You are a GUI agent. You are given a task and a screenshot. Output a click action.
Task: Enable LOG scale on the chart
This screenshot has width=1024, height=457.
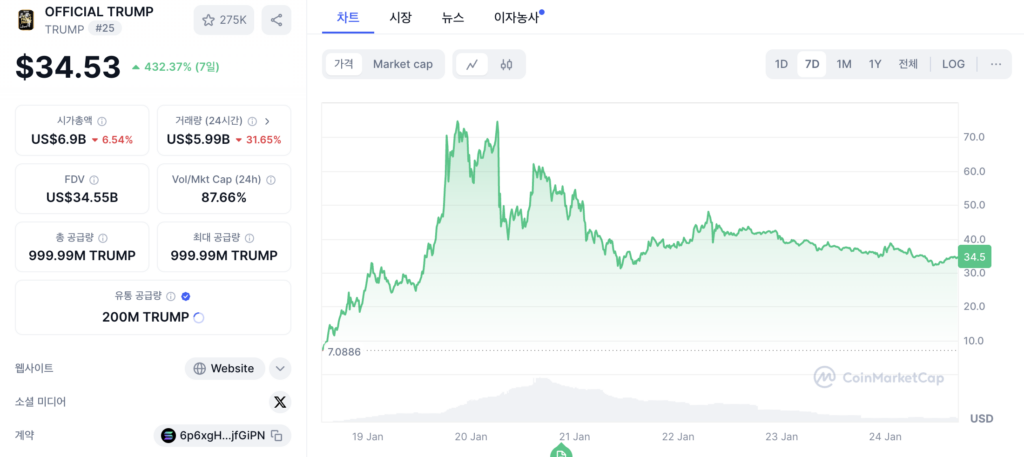point(953,64)
